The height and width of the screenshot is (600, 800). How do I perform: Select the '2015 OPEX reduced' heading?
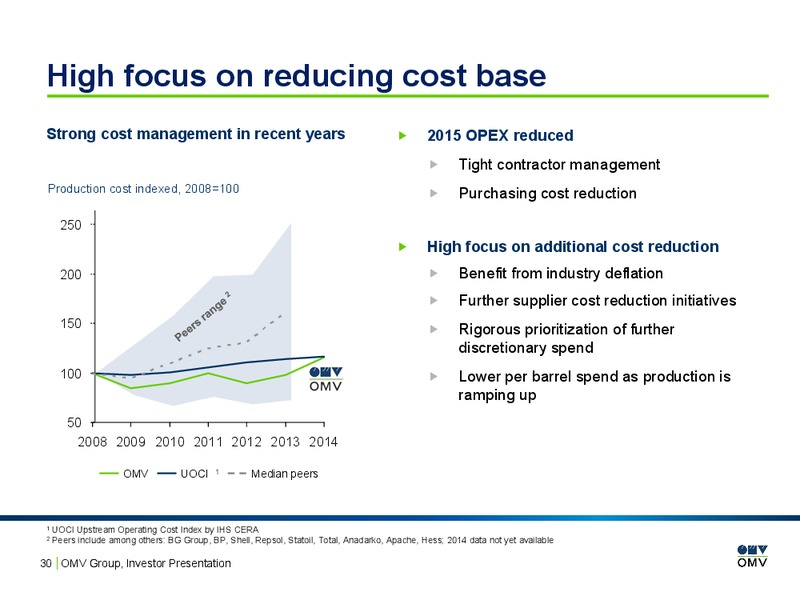[500, 136]
